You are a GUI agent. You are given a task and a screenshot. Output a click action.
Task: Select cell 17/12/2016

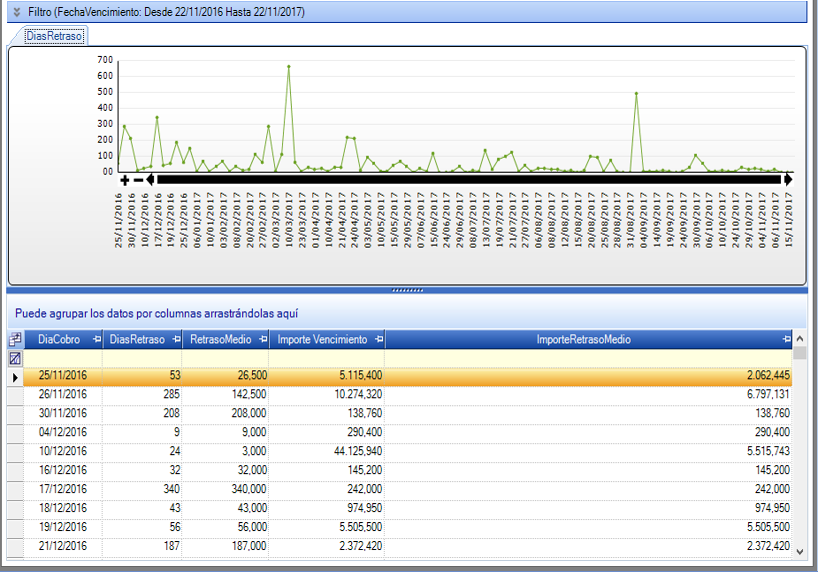click(63, 489)
